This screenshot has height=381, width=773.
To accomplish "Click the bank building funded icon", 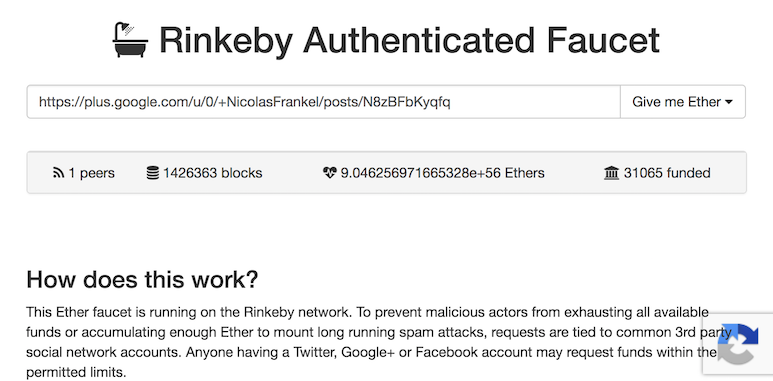I will [611, 173].
